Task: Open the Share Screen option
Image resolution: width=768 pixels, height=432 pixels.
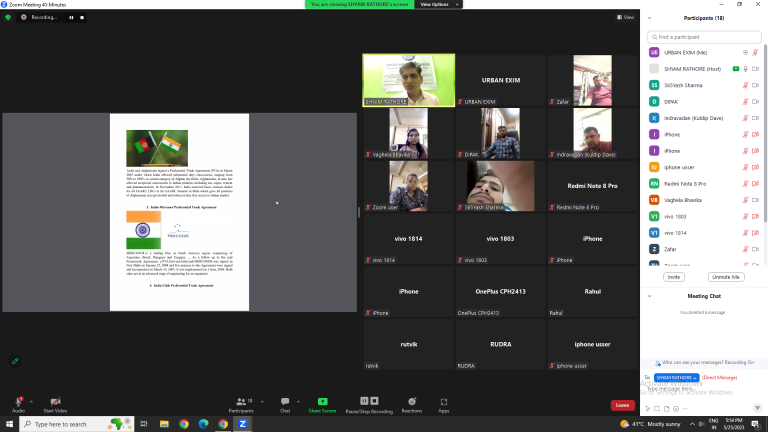Action: 322,402
